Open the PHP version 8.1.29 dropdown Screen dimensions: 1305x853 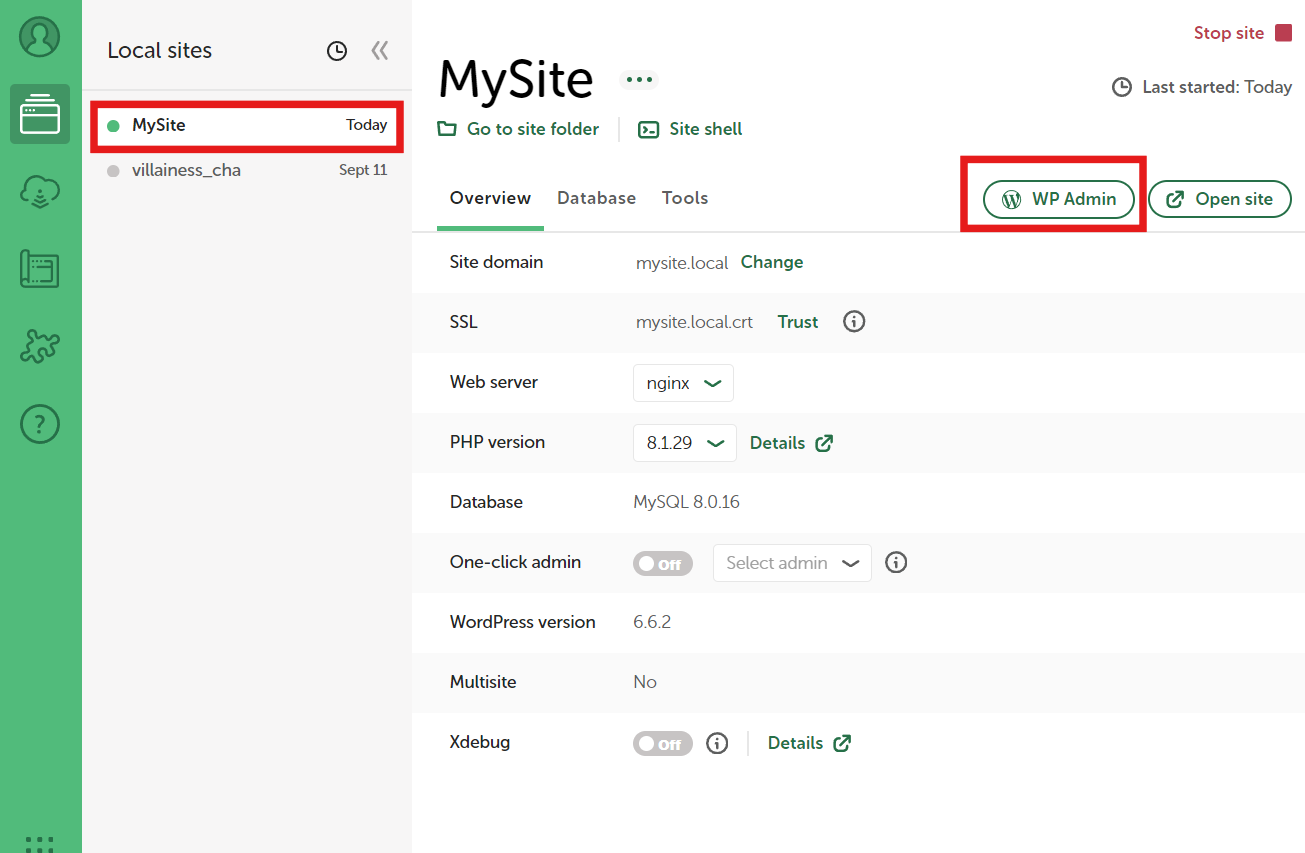point(685,443)
